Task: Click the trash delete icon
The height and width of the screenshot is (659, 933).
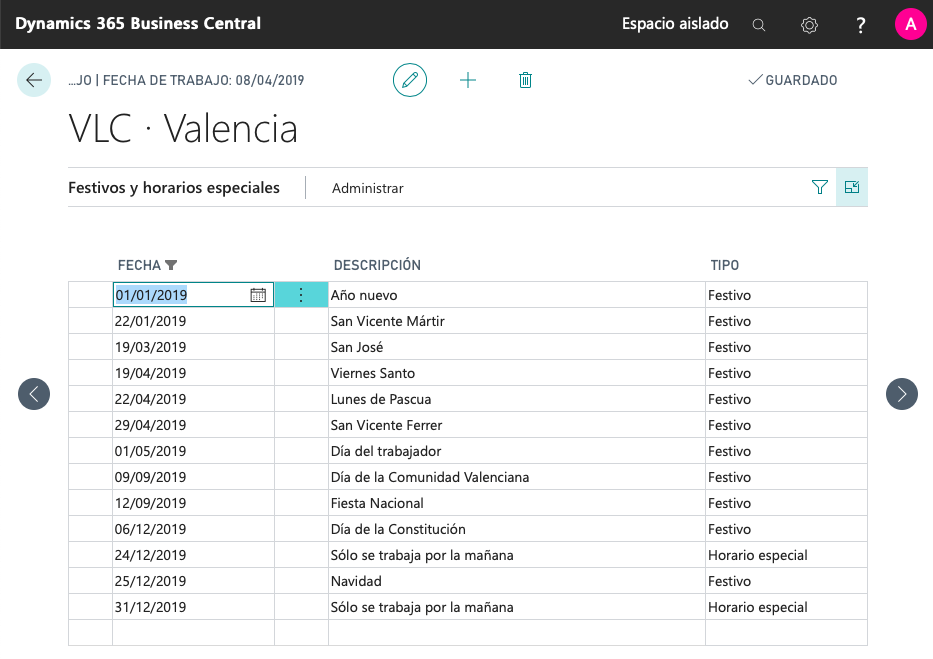Action: coord(525,80)
